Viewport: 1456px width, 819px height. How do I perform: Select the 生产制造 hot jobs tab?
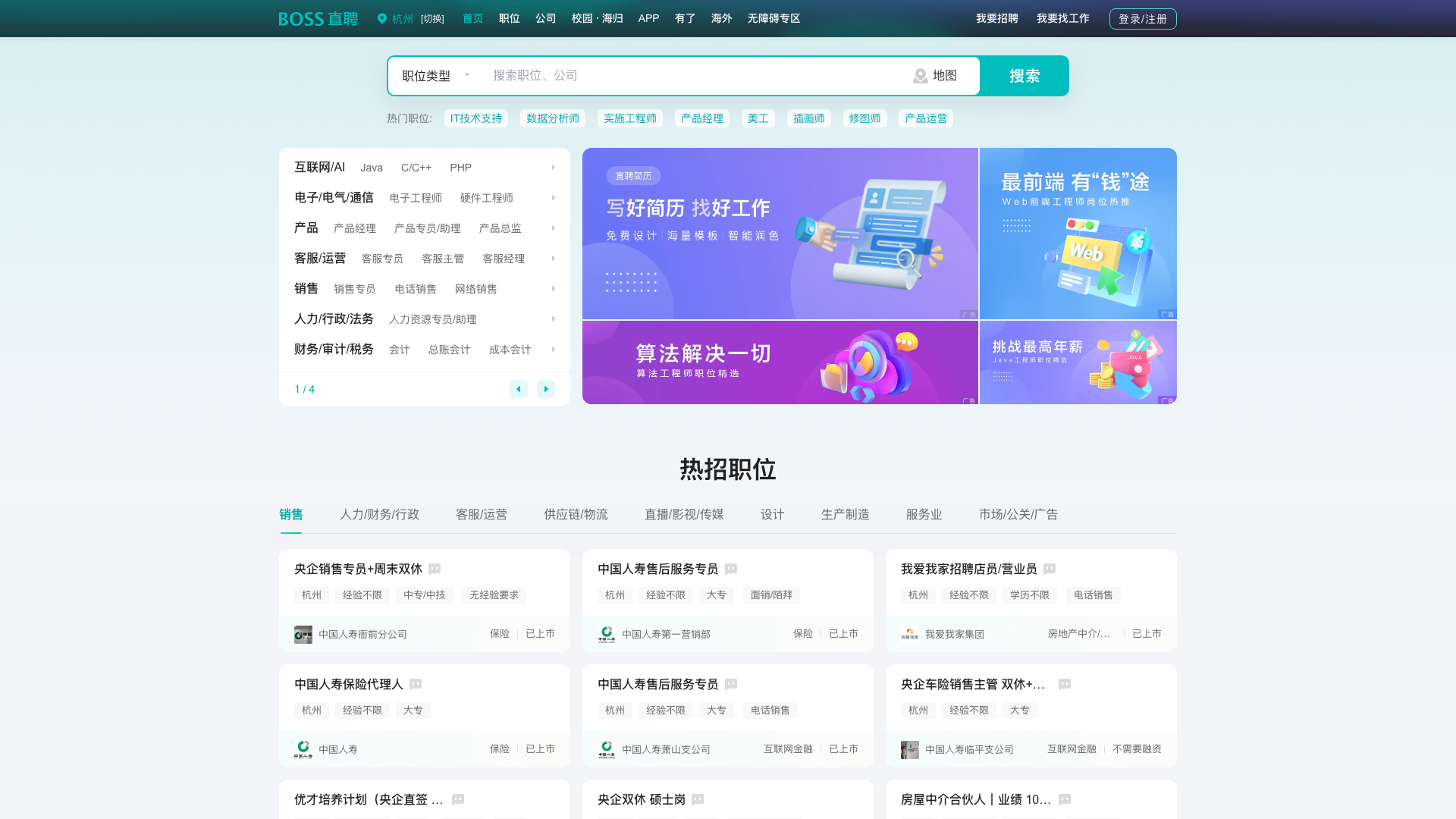point(845,514)
